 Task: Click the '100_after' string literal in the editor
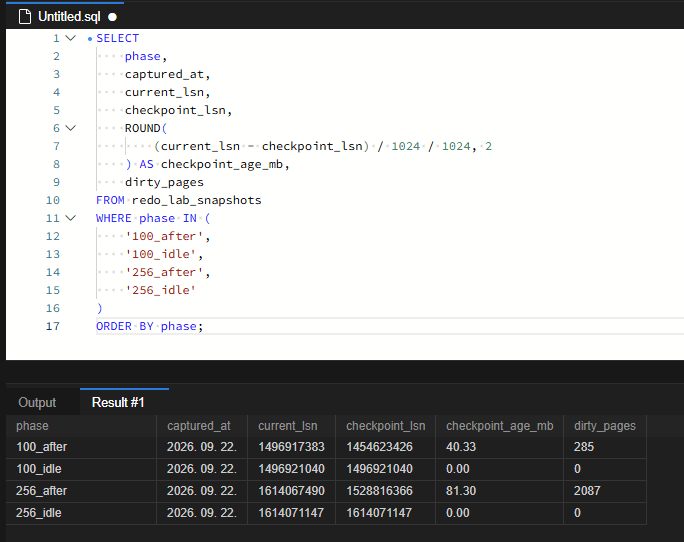pos(164,236)
